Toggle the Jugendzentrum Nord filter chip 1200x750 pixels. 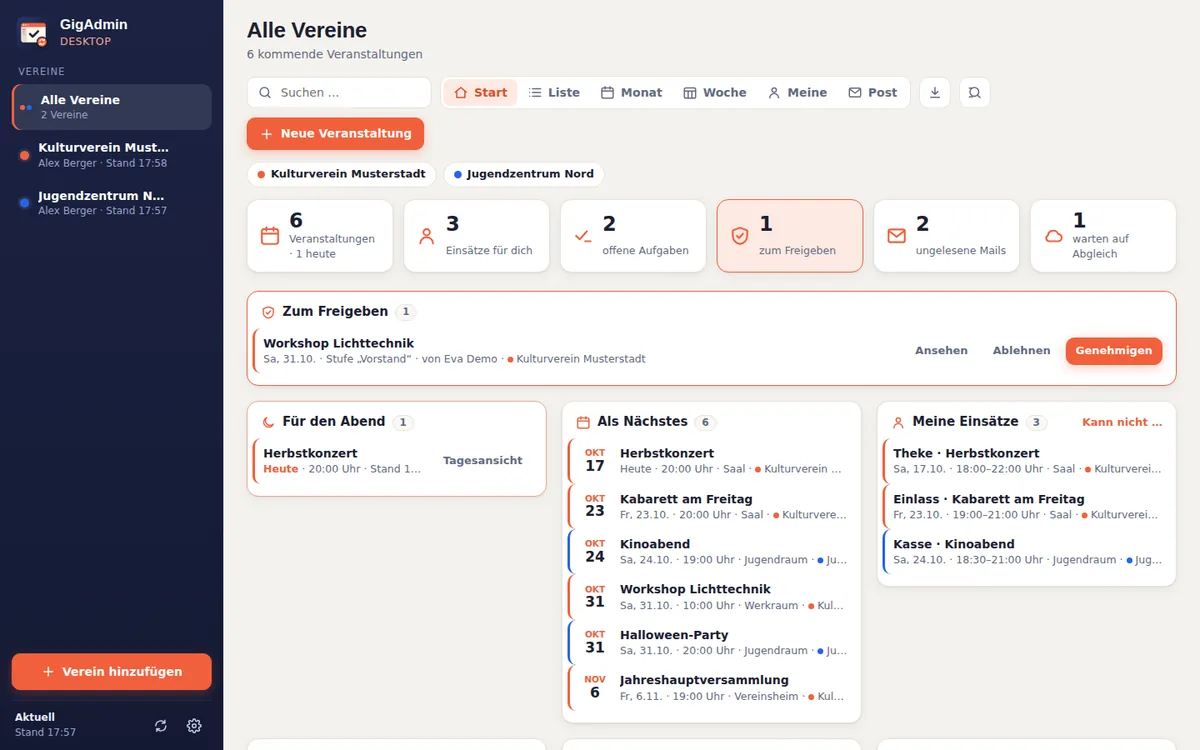(524, 174)
